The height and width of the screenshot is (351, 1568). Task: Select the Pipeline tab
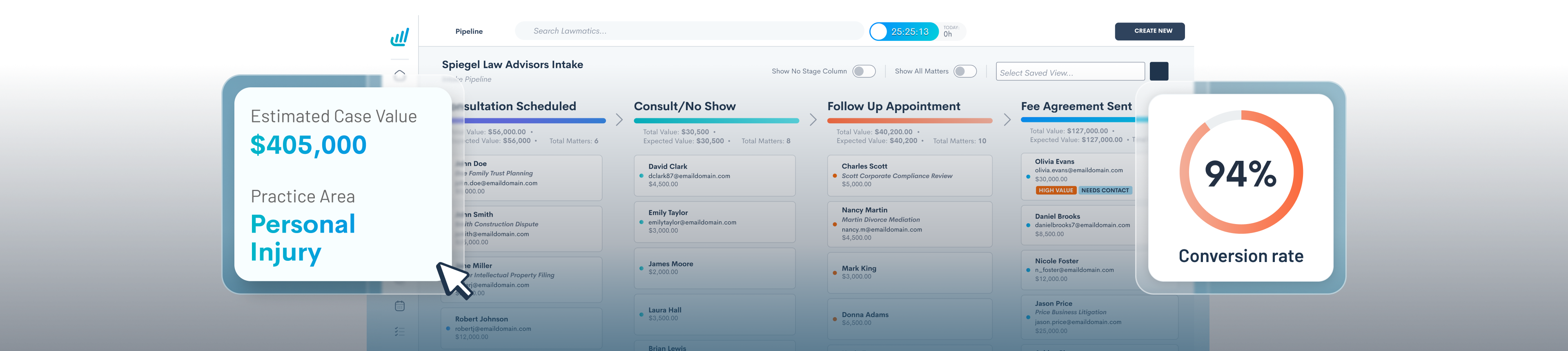tap(469, 32)
